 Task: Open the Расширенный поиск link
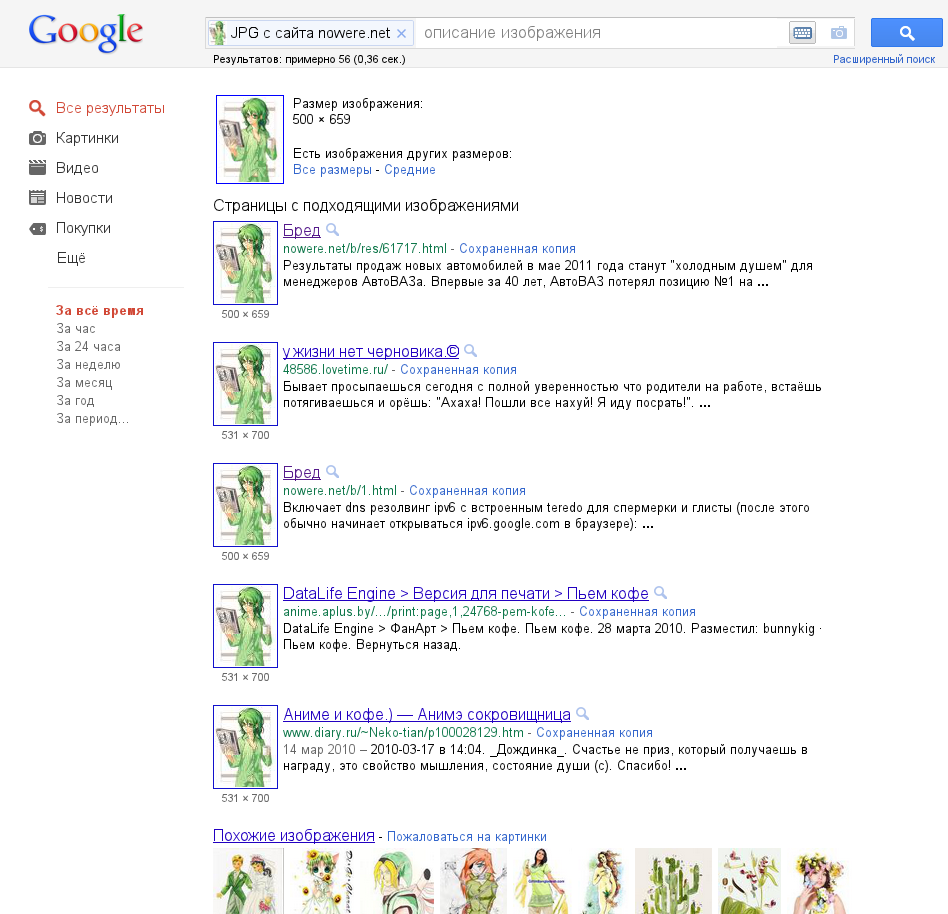884,59
